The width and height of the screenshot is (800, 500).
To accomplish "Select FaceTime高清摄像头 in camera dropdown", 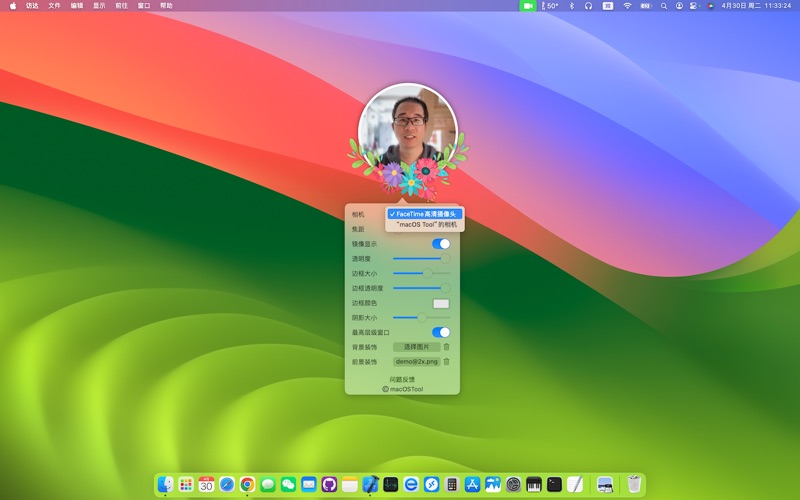I will (425, 214).
